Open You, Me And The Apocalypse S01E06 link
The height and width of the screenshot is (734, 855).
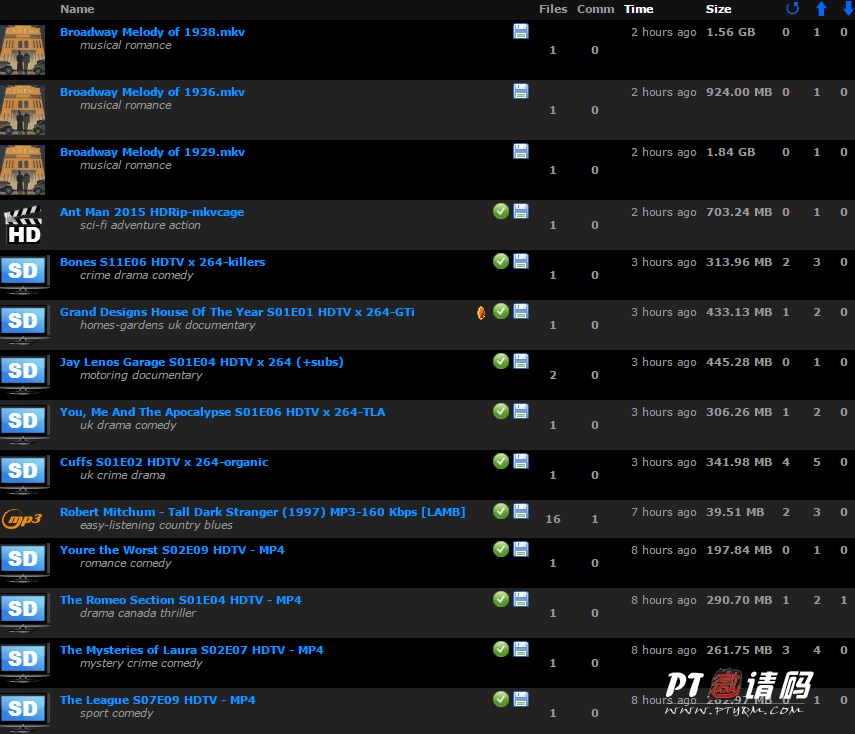pyautogui.click(x=222, y=412)
